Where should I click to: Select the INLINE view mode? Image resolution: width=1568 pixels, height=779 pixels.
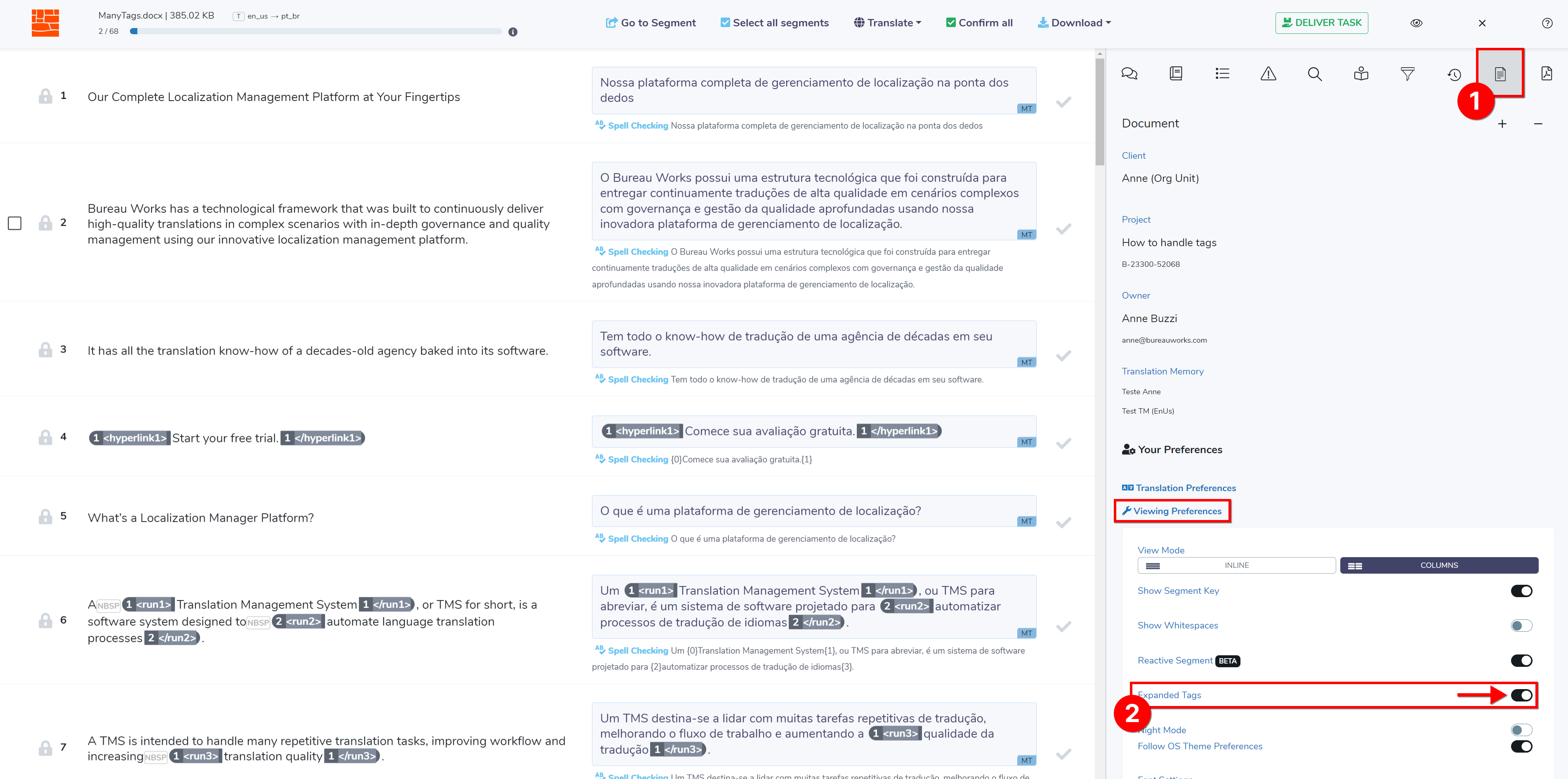pos(1236,565)
